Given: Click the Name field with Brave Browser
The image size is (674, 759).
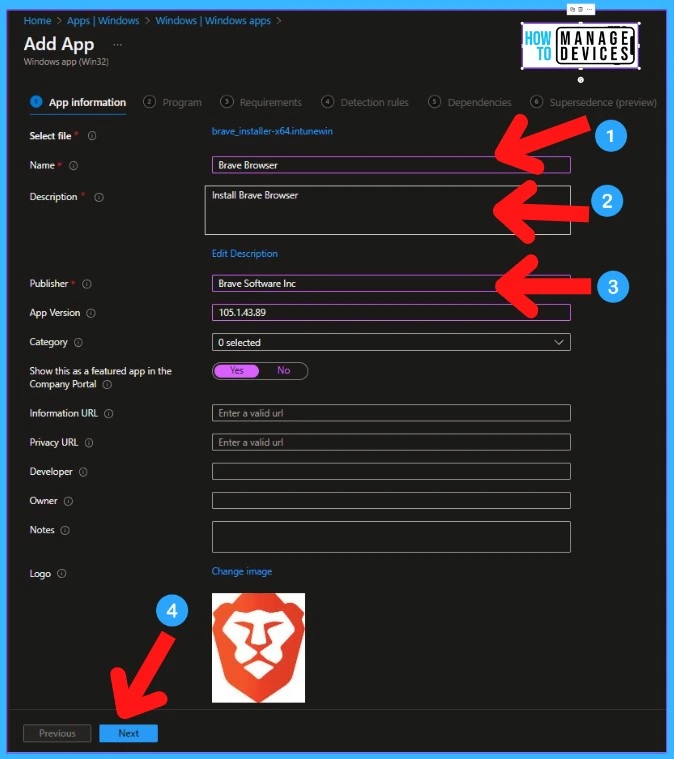Looking at the screenshot, I should 391,165.
